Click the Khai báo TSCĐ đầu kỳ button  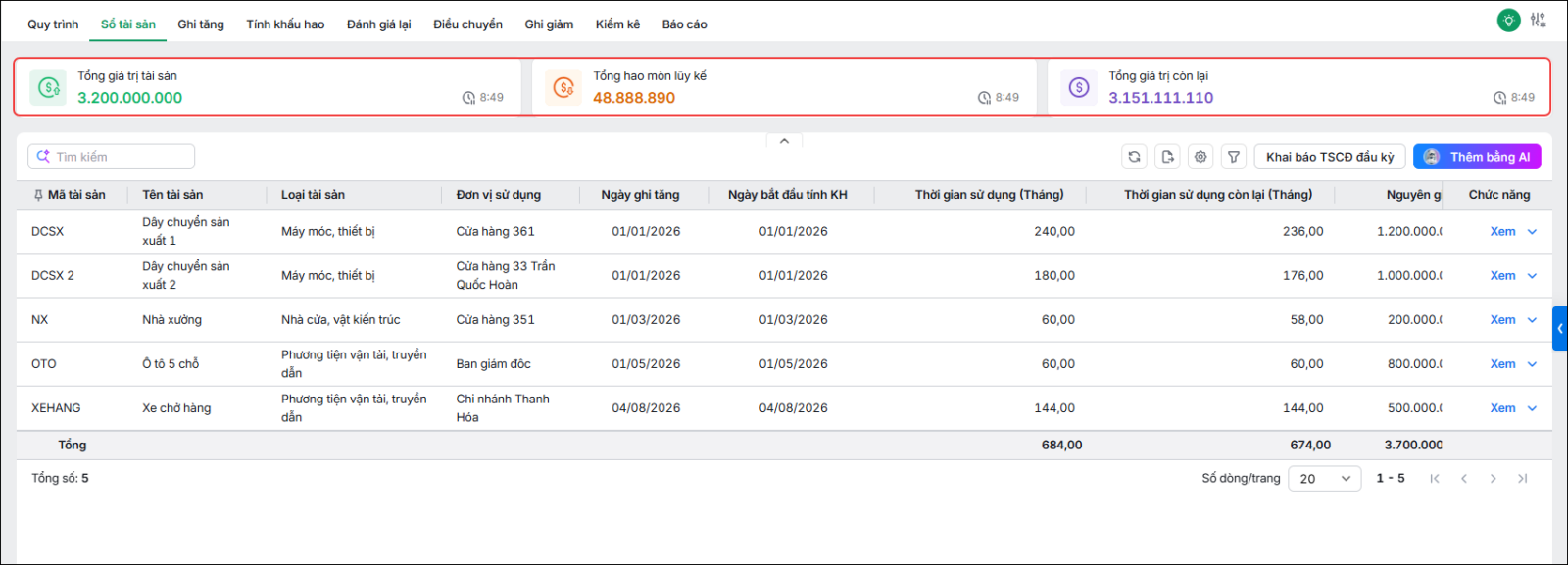tap(1330, 157)
